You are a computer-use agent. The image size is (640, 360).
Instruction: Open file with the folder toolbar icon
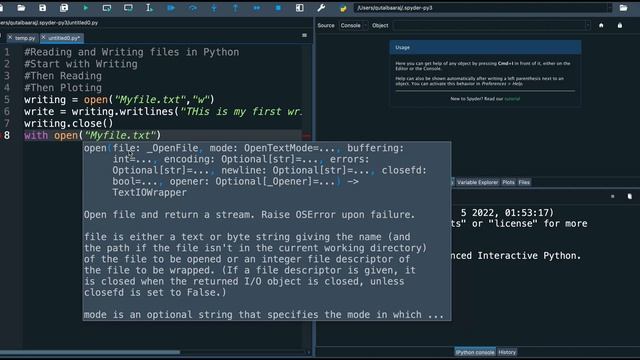point(21,8)
